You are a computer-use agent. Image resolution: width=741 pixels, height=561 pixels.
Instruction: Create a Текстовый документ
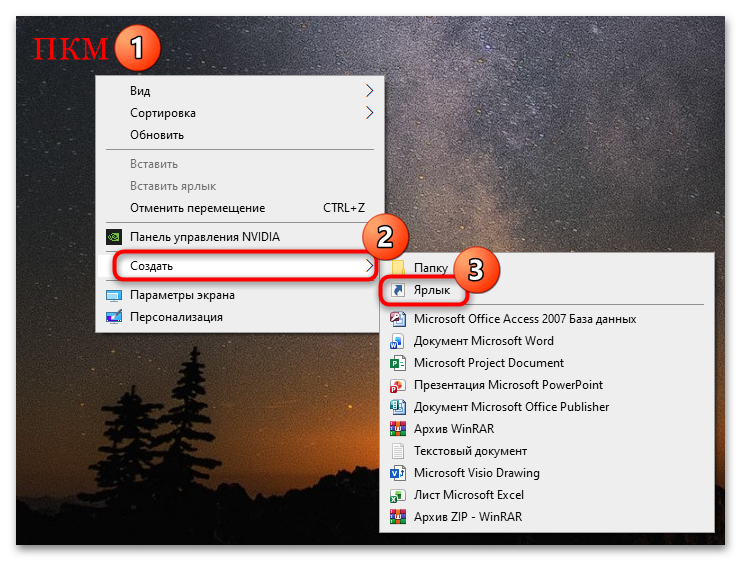tap(547, 451)
